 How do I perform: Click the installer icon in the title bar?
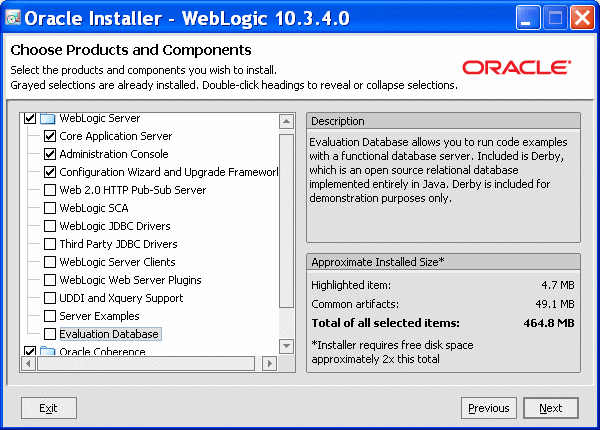pyautogui.click(x=13, y=18)
